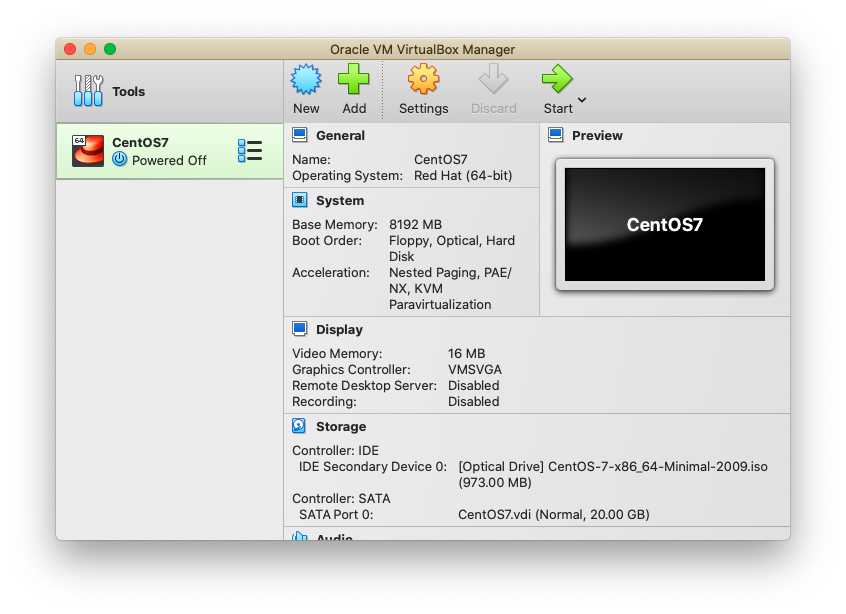The image size is (846, 614).
Task: Open the System settings header link
Action: [x=340, y=201]
